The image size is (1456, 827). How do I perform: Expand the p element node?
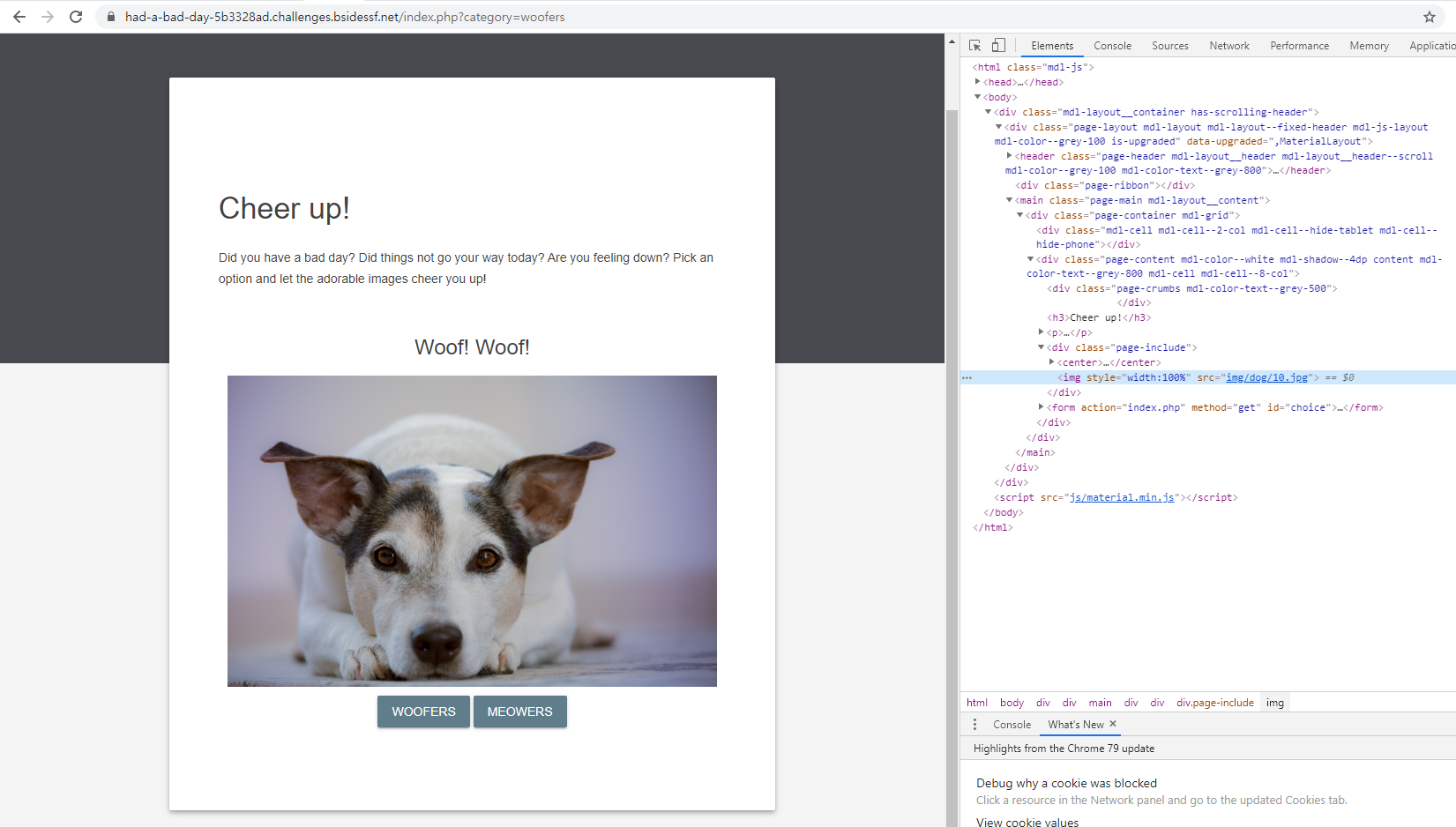click(x=1041, y=332)
